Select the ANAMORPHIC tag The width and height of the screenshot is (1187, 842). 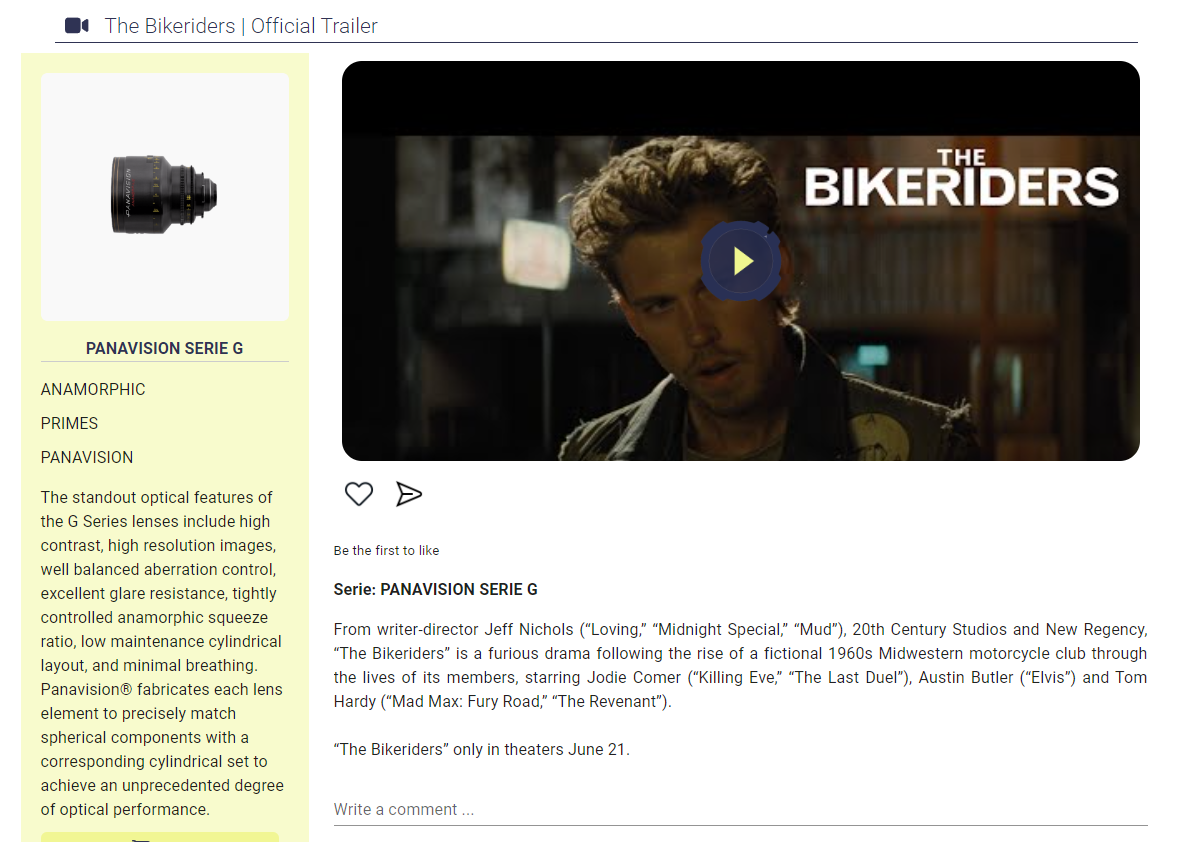pos(93,389)
